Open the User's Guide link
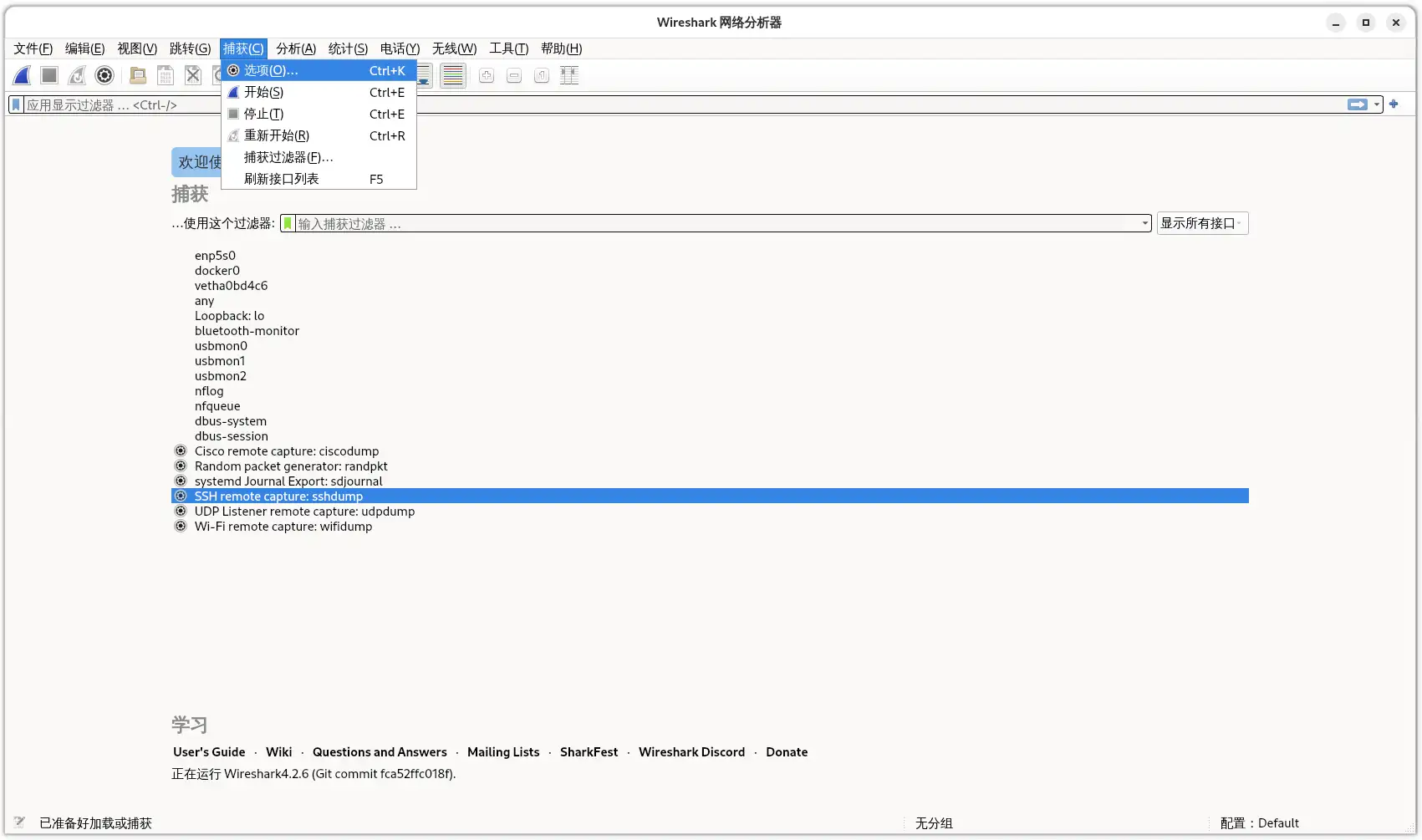1422x840 pixels. pos(209,752)
